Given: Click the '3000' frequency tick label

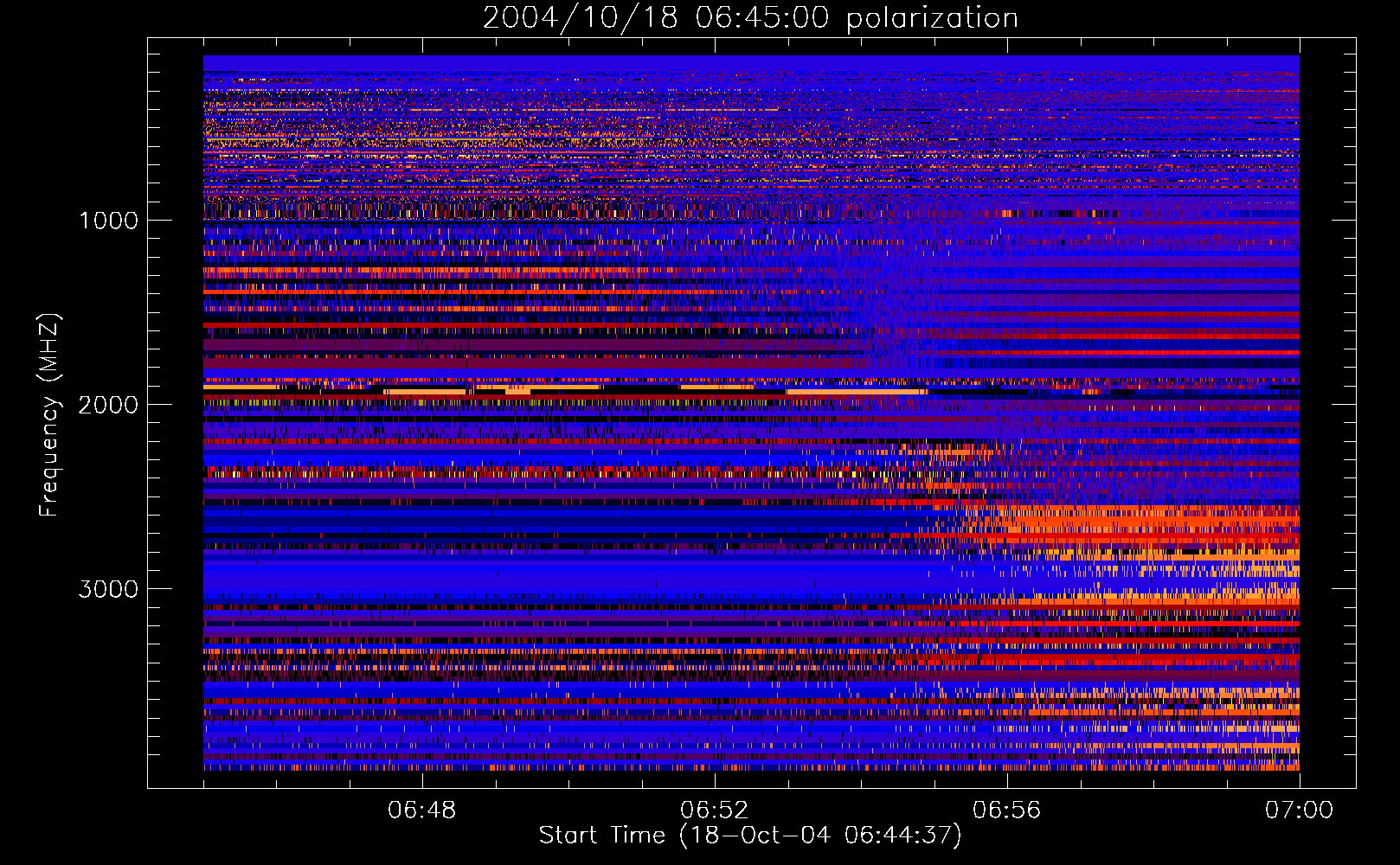Looking at the screenshot, I should pyautogui.click(x=108, y=589).
